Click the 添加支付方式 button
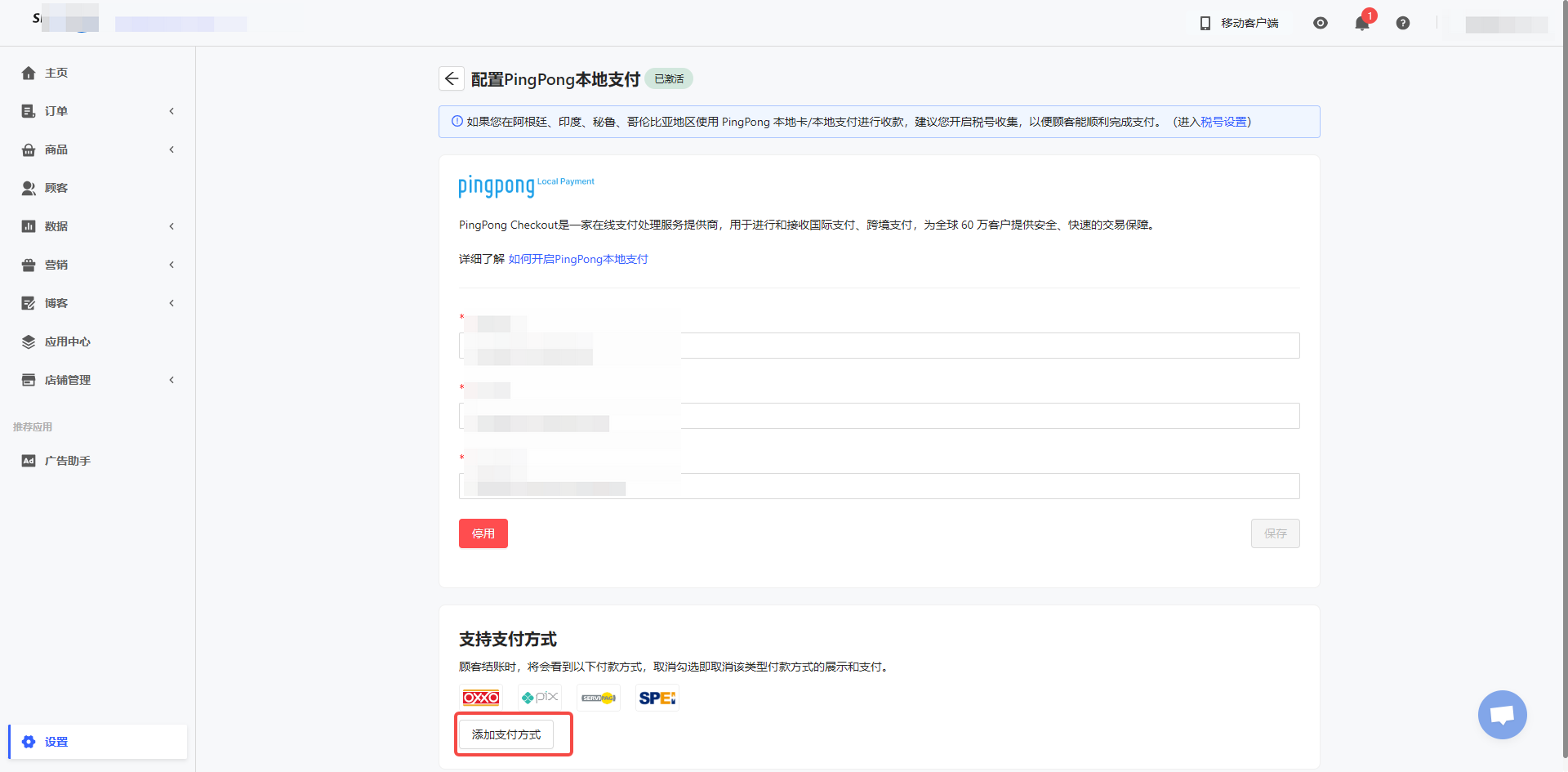Image resolution: width=1568 pixels, height=772 pixels. pyautogui.click(x=506, y=734)
